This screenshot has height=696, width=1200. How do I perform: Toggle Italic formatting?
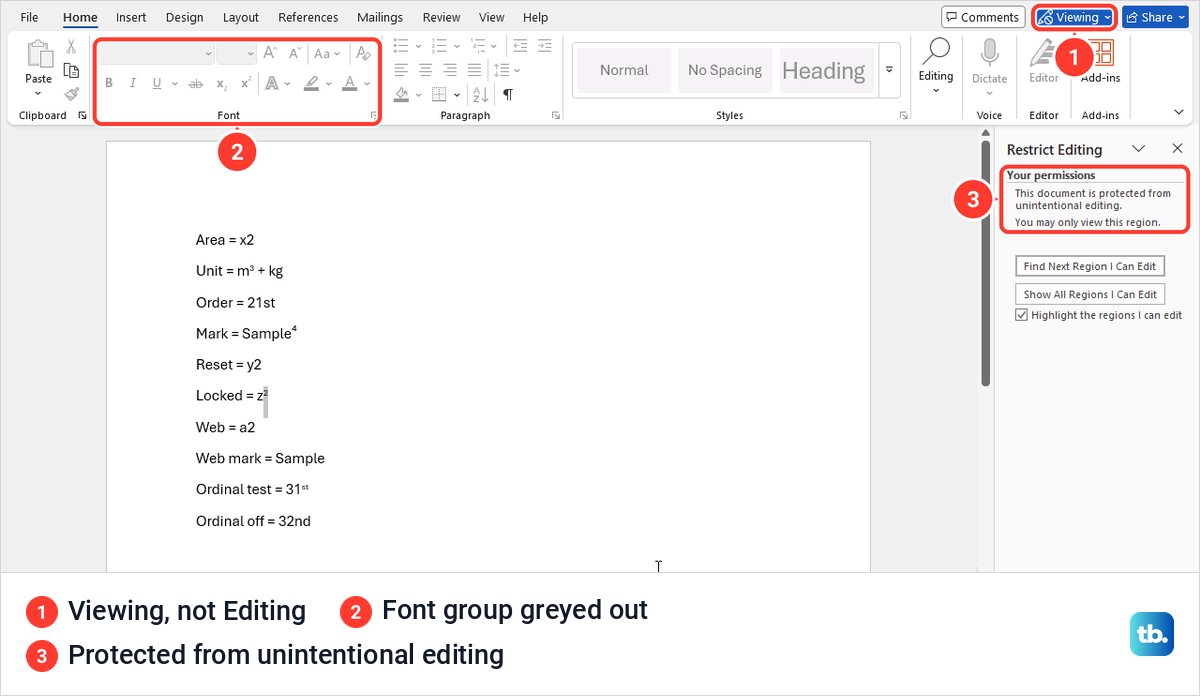click(133, 84)
